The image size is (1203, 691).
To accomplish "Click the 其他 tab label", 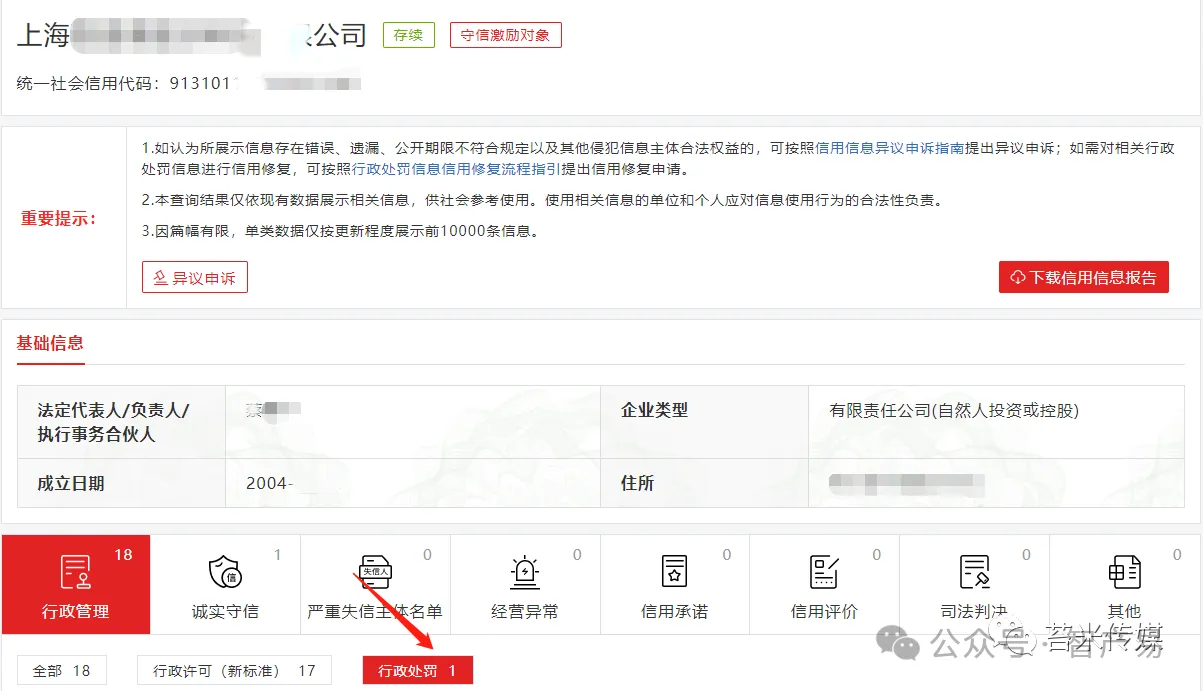I will (x=1124, y=611).
